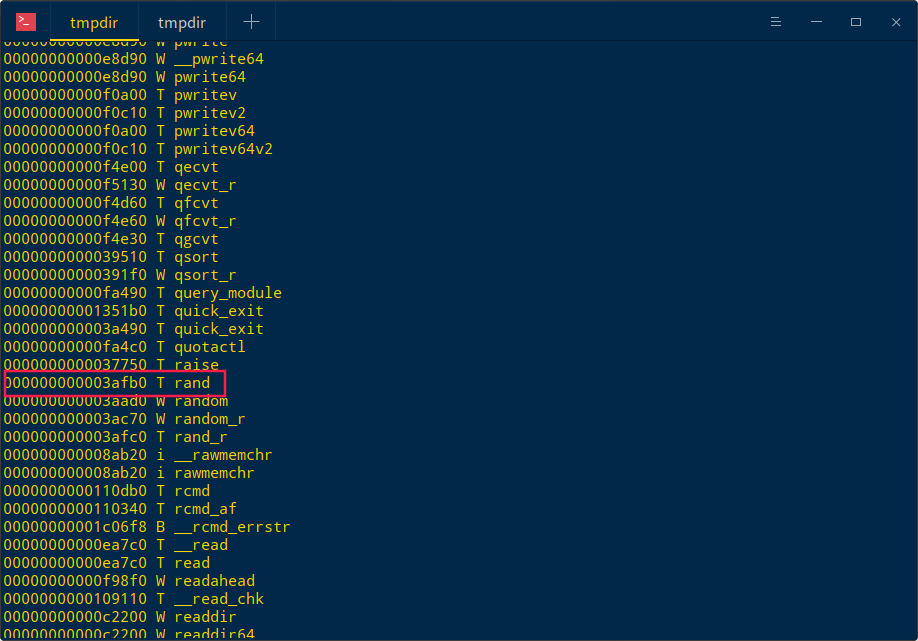Switch to the first tmpdir tab
The height and width of the screenshot is (641, 918).
pyautogui.click(x=94, y=20)
